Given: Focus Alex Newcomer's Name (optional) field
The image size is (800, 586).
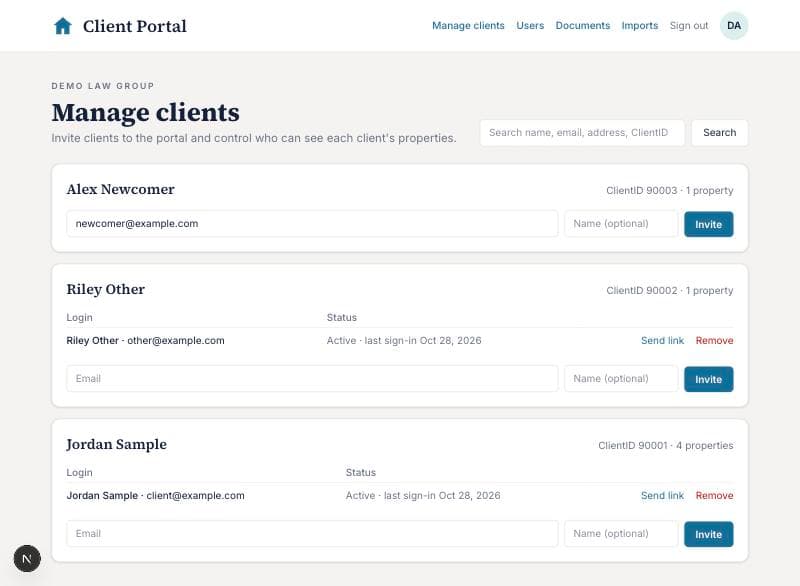Looking at the screenshot, I should click(621, 224).
